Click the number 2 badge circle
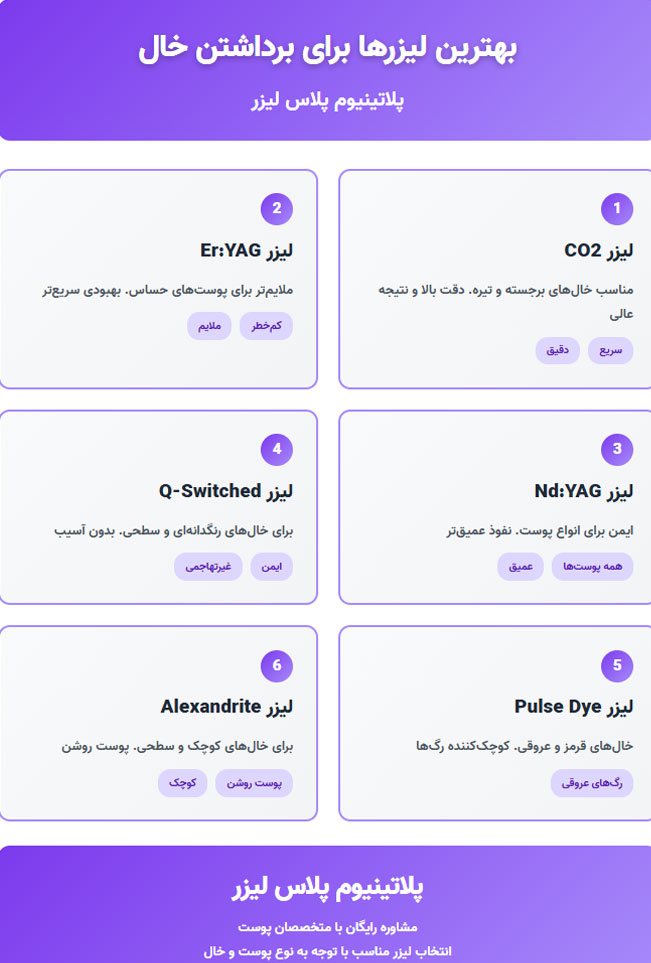The width and height of the screenshot is (651, 963). [276, 209]
